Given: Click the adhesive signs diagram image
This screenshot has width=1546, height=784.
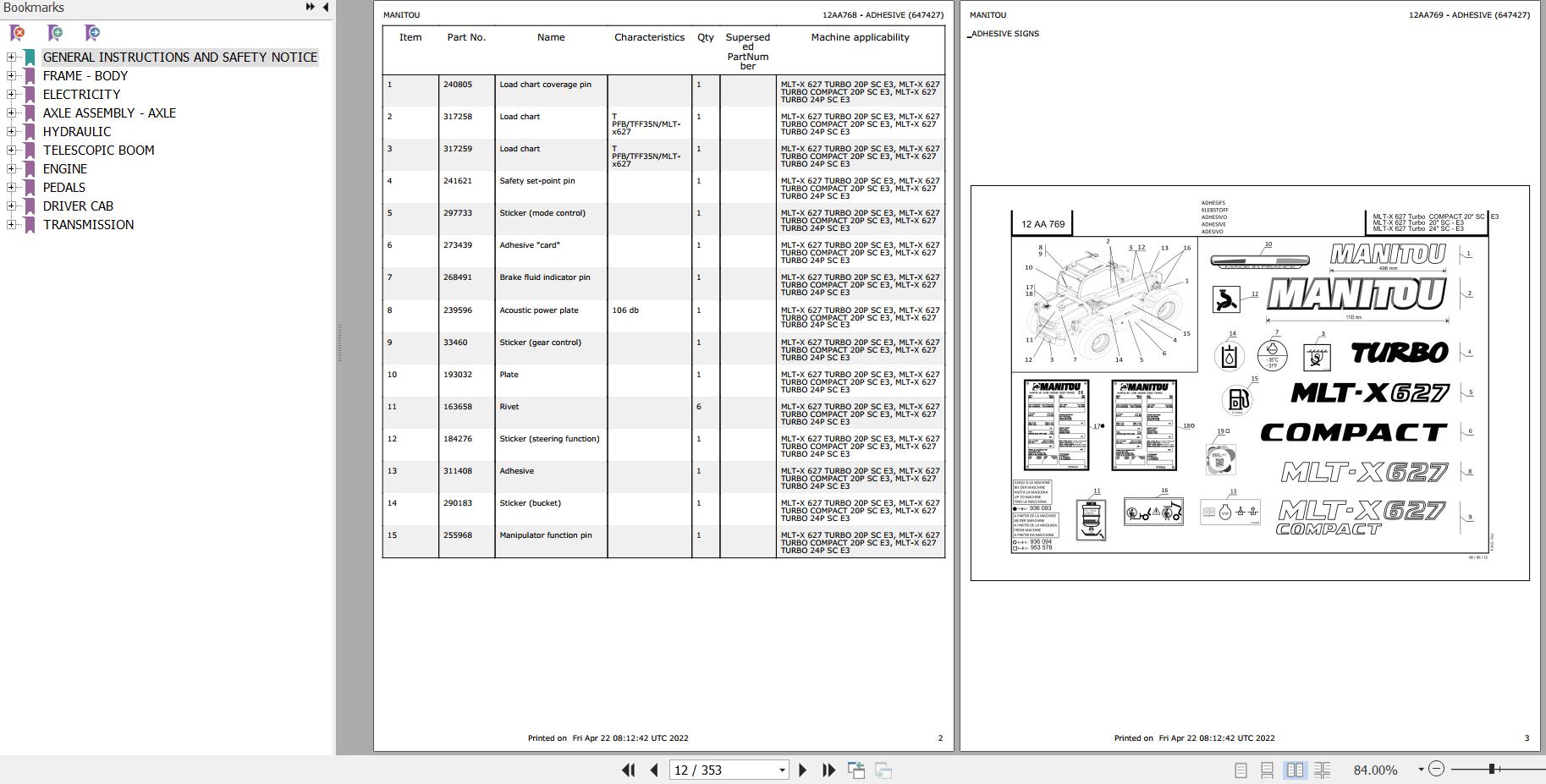Looking at the screenshot, I should 1250,383.
